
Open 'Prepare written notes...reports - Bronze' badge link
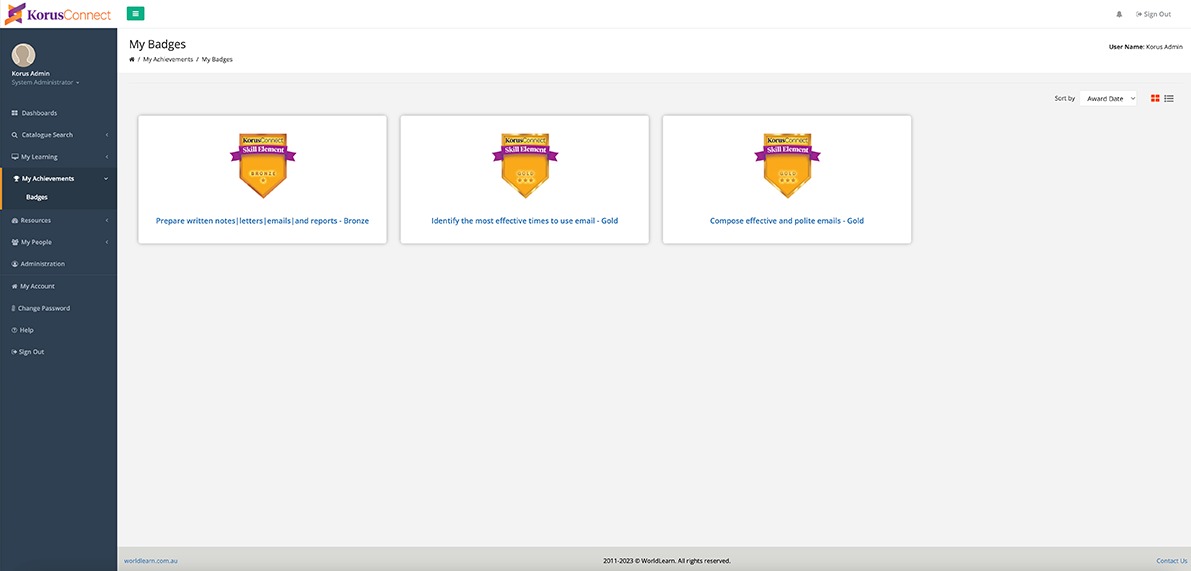coord(262,221)
